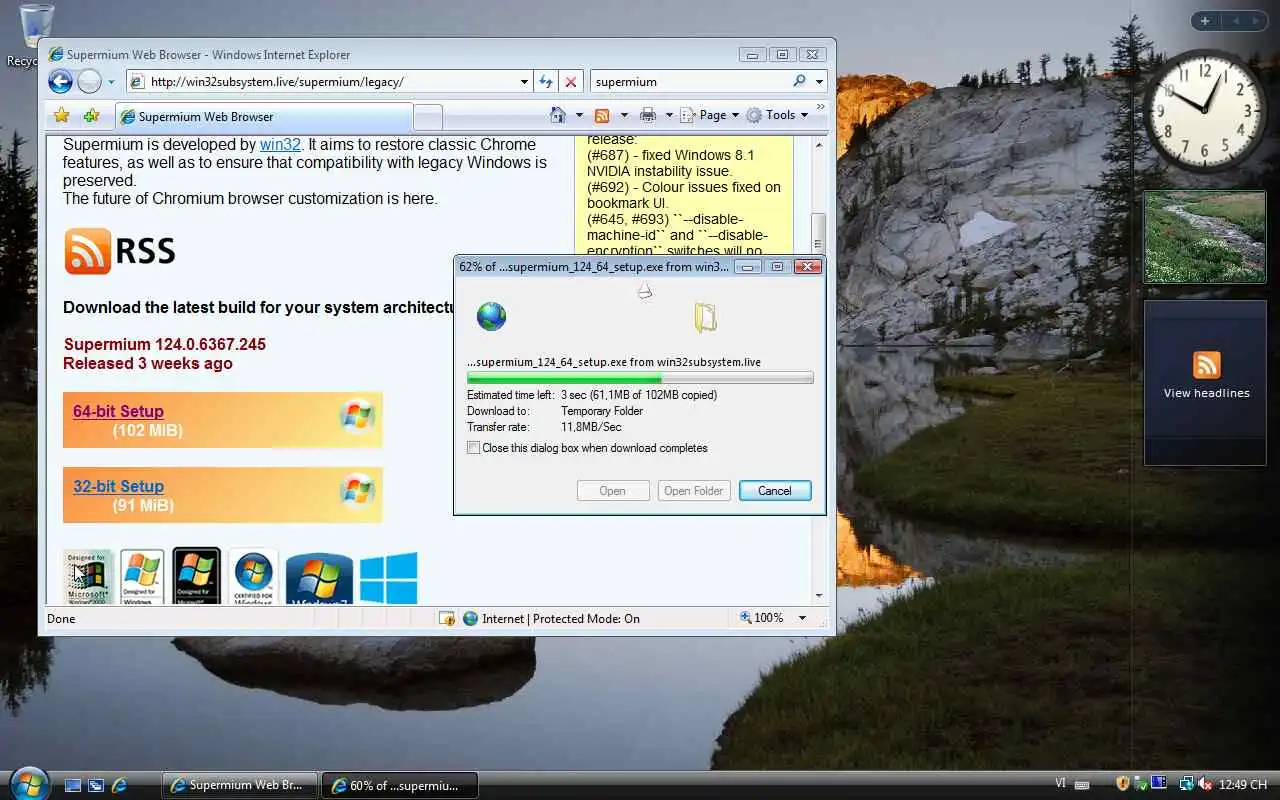
Task: Click the blue Windows 8 logo
Action: point(388,579)
